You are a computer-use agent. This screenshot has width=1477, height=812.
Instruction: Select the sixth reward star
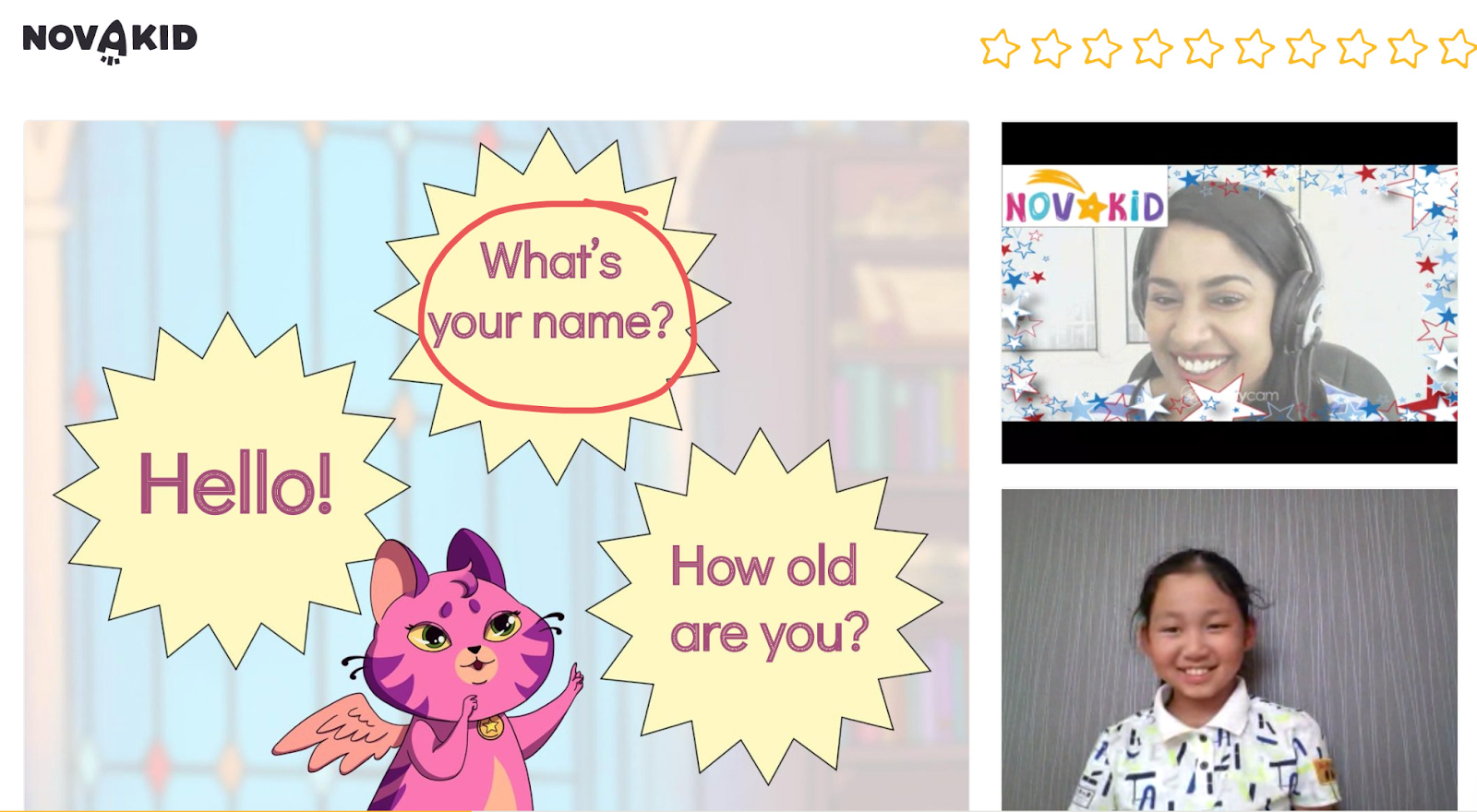(x=1255, y=48)
